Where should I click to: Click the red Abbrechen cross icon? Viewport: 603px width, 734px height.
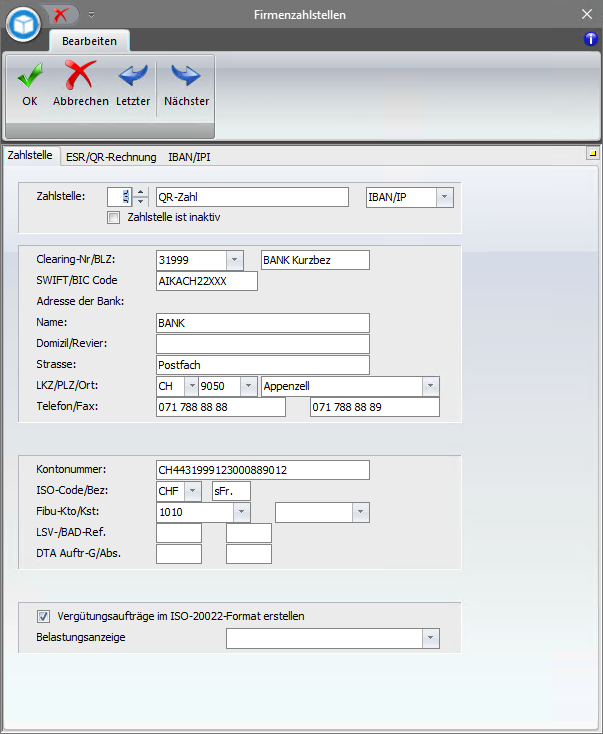point(80,76)
